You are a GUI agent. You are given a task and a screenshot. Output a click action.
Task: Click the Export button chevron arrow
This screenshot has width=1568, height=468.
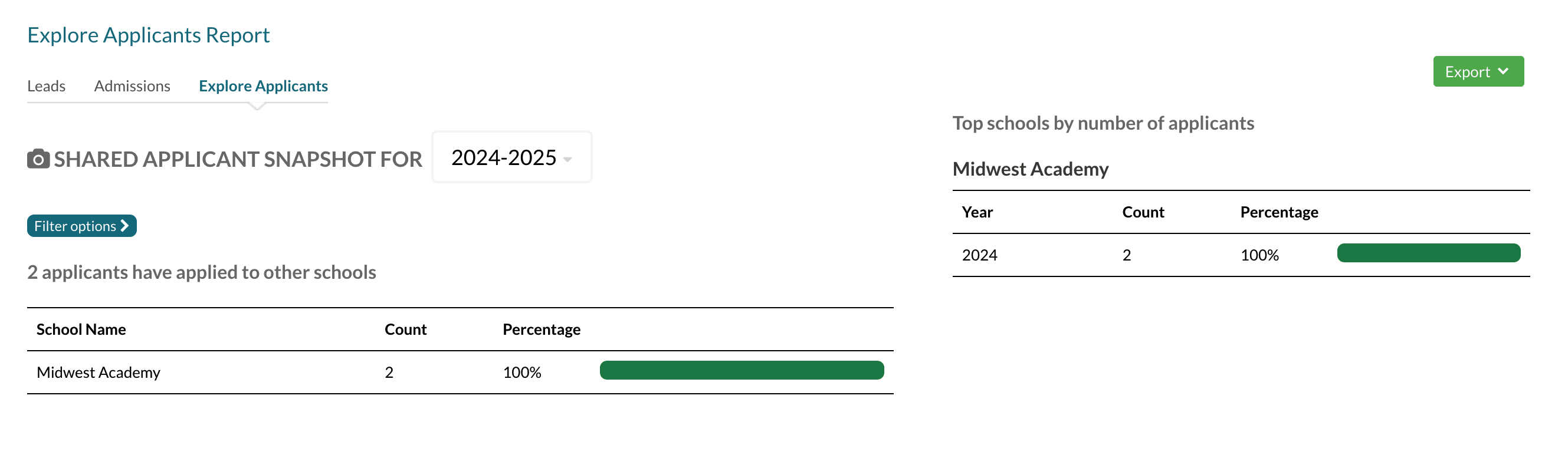(x=1503, y=72)
